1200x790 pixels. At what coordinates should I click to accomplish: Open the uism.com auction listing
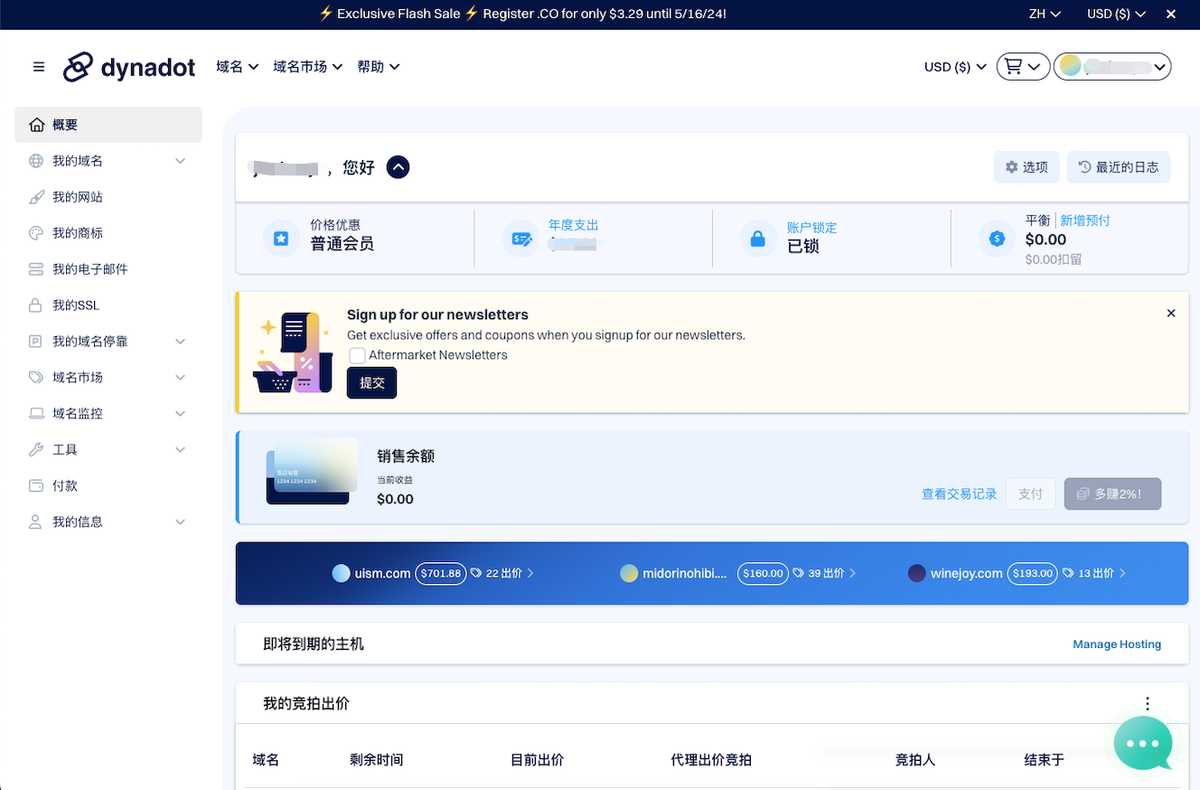(433, 573)
